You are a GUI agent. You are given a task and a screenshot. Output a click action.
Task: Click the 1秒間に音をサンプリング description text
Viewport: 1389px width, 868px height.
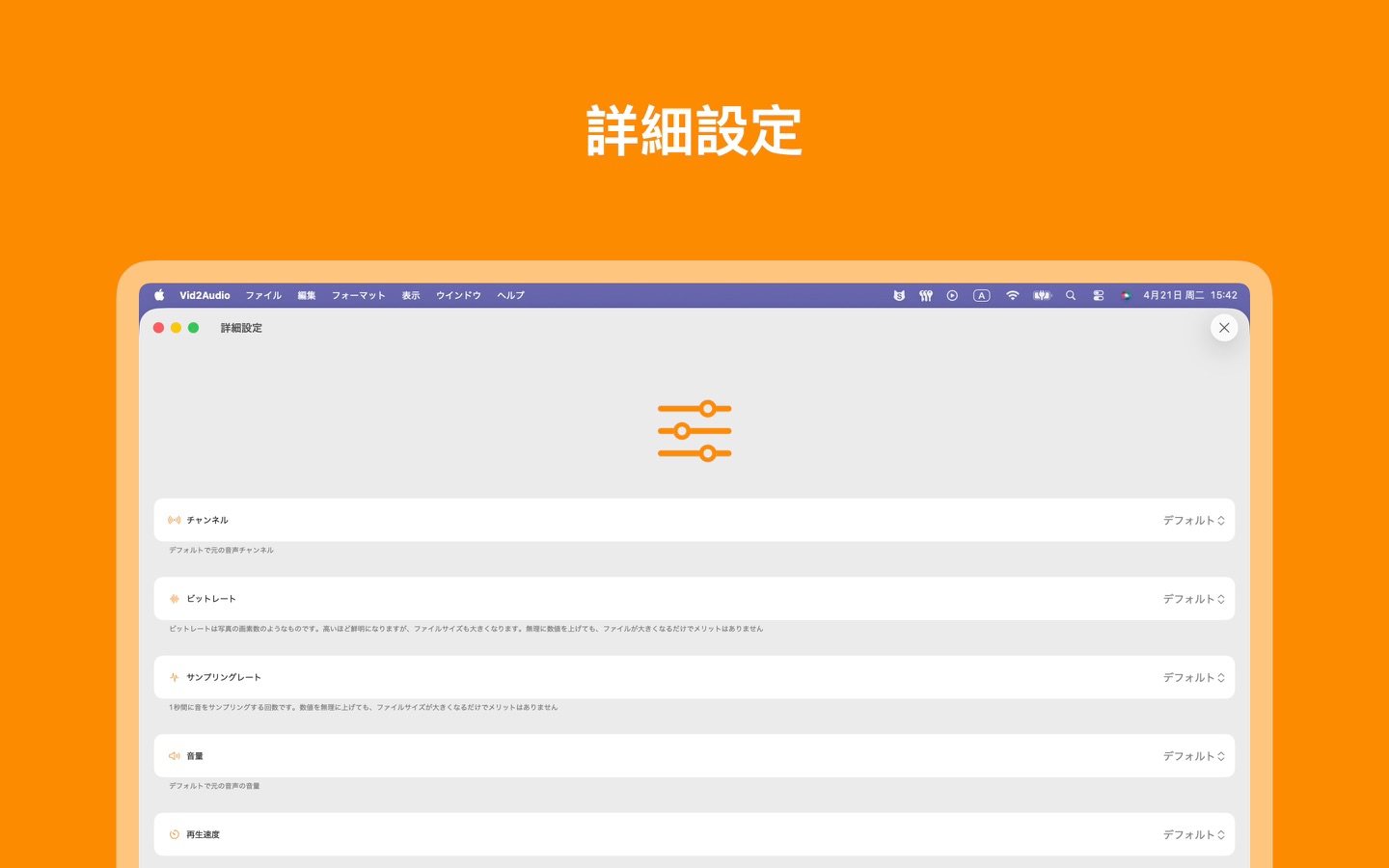364,707
